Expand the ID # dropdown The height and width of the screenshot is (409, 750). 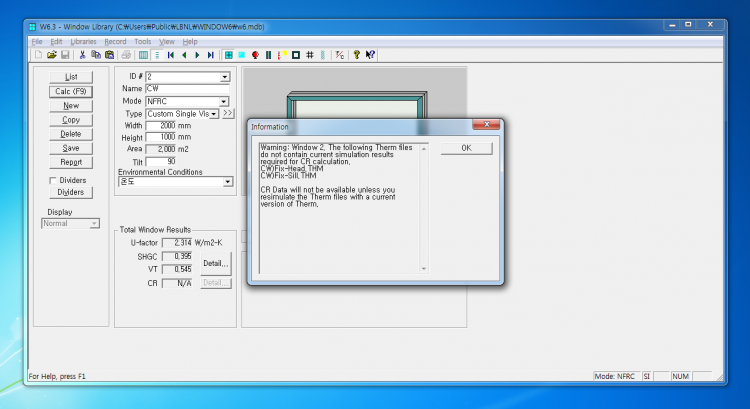[224, 76]
